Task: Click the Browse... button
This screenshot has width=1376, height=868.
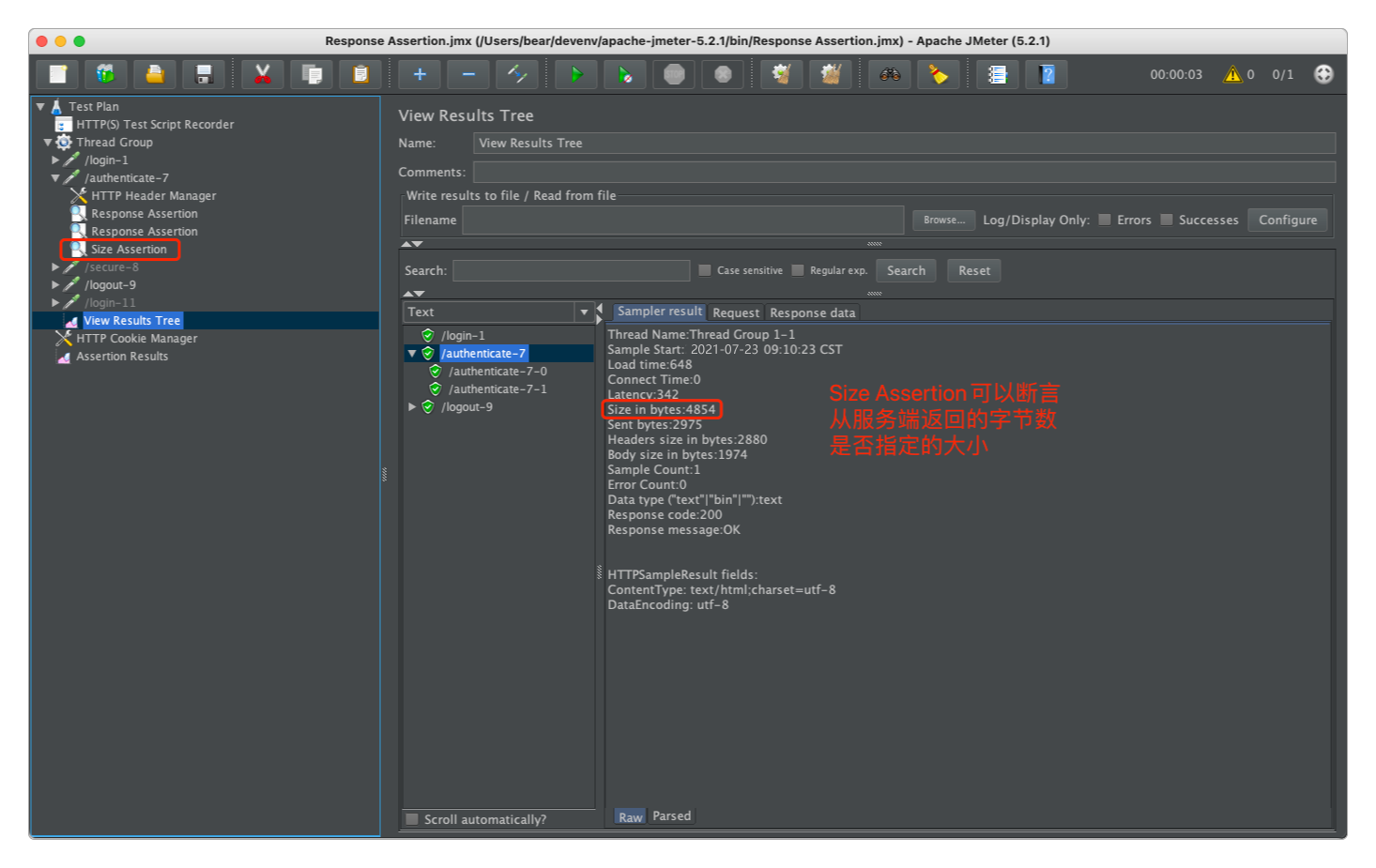Action: pyautogui.click(x=944, y=220)
